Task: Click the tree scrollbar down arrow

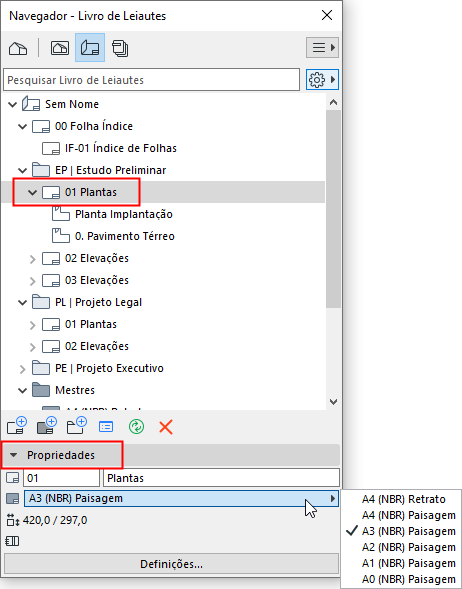Action: click(x=333, y=402)
